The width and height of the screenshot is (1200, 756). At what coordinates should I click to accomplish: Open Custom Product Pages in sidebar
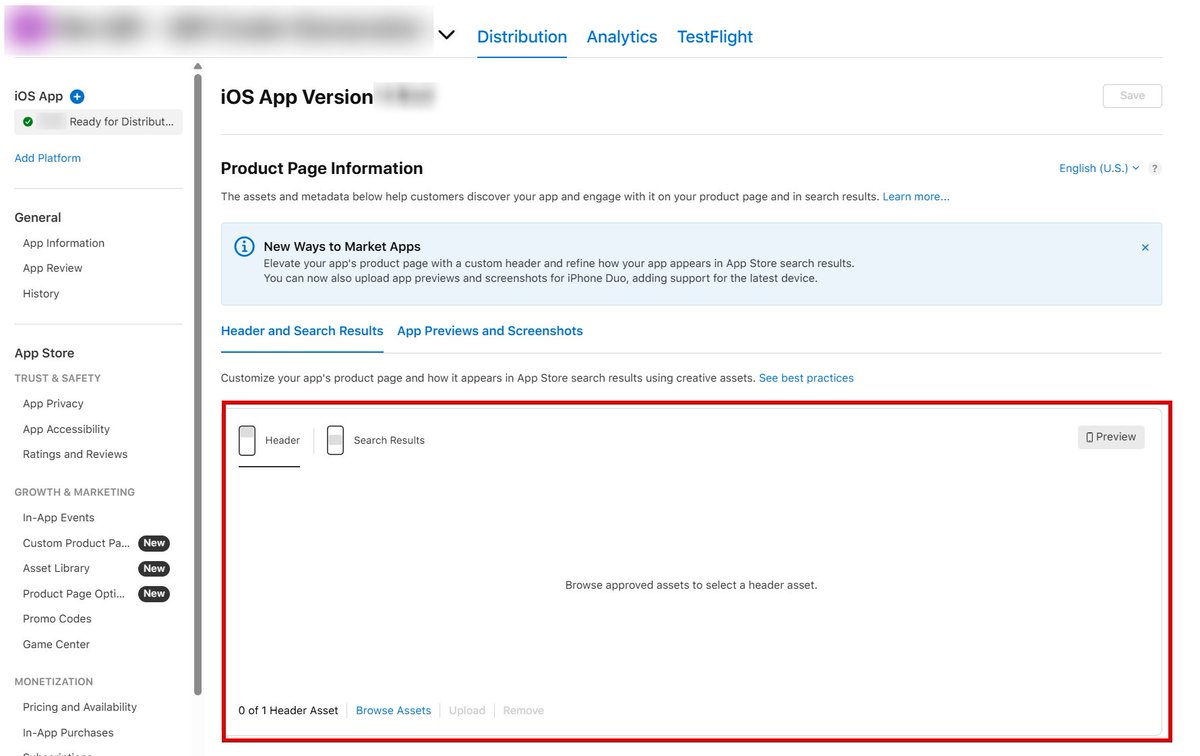point(77,543)
